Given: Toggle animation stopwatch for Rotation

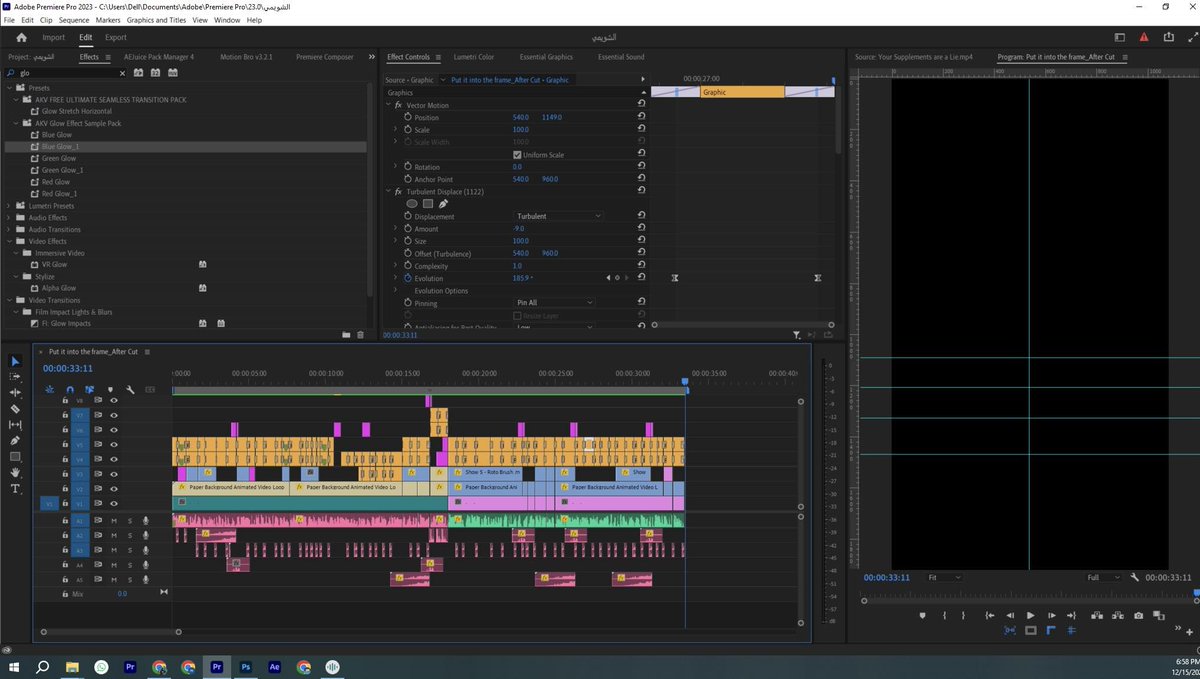Looking at the screenshot, I should click(x=408, y=167).
